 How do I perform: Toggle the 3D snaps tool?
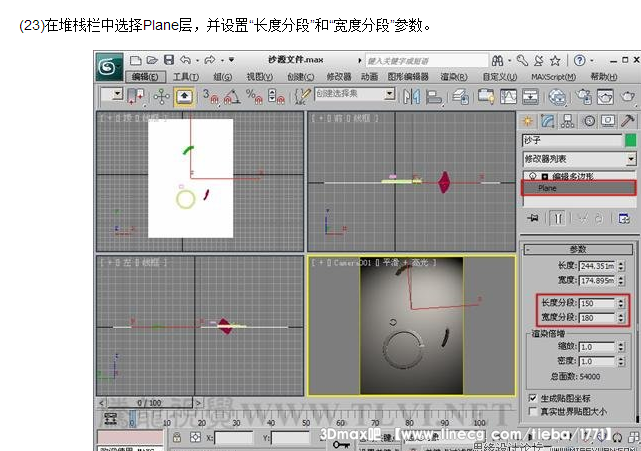(x=211, y=97)
